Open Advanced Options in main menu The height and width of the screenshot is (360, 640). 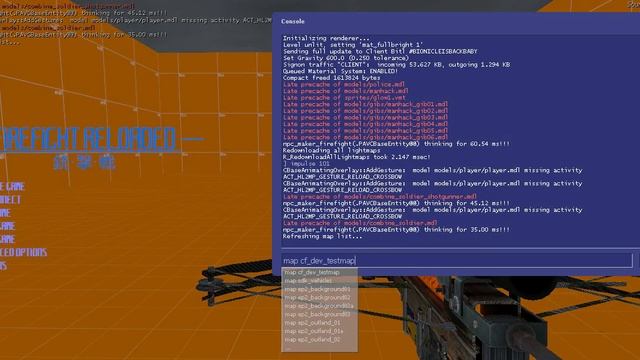pyautogui.click(x=23, y=252)
